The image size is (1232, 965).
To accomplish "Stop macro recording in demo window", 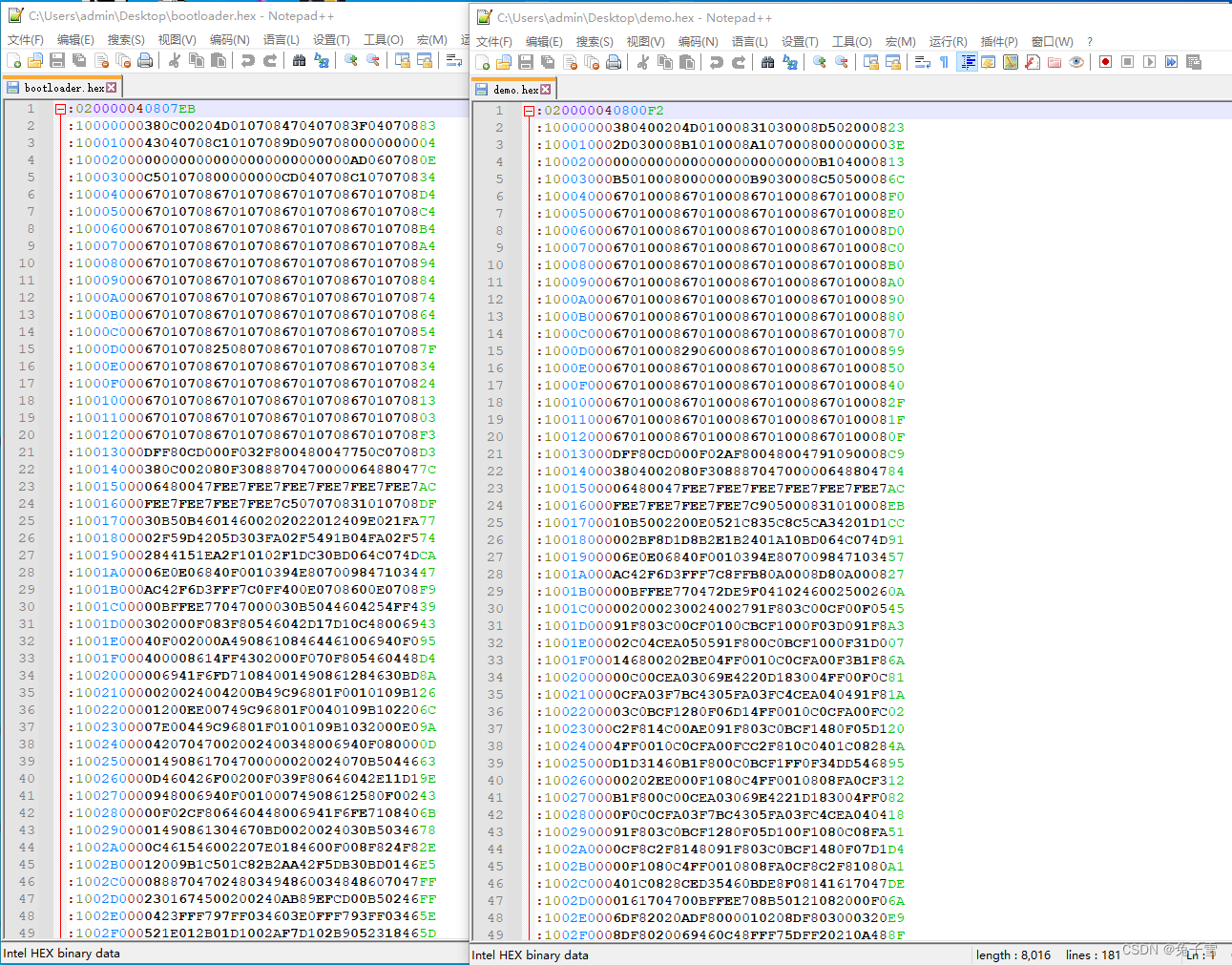I will pos(1128,62).
